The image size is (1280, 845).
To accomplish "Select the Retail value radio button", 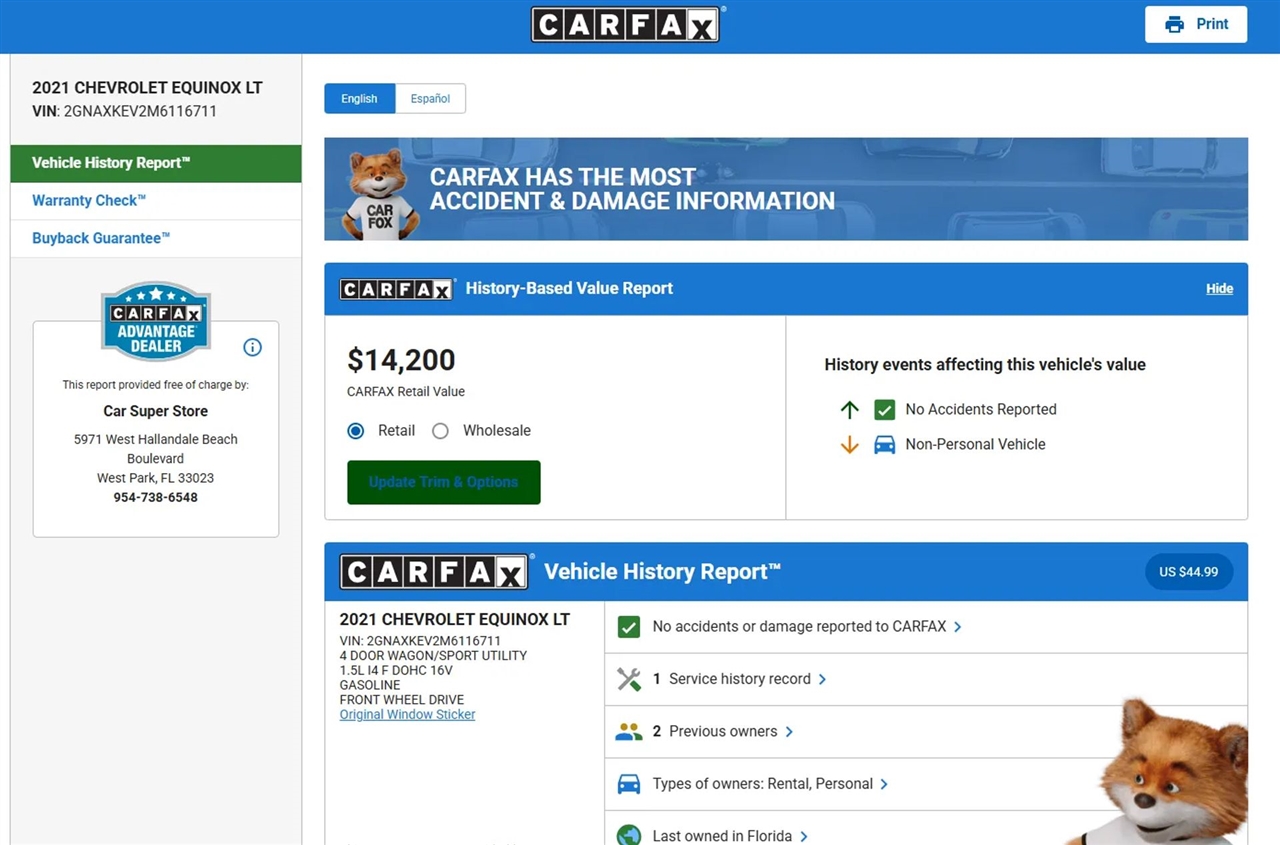I will (355, 431).
